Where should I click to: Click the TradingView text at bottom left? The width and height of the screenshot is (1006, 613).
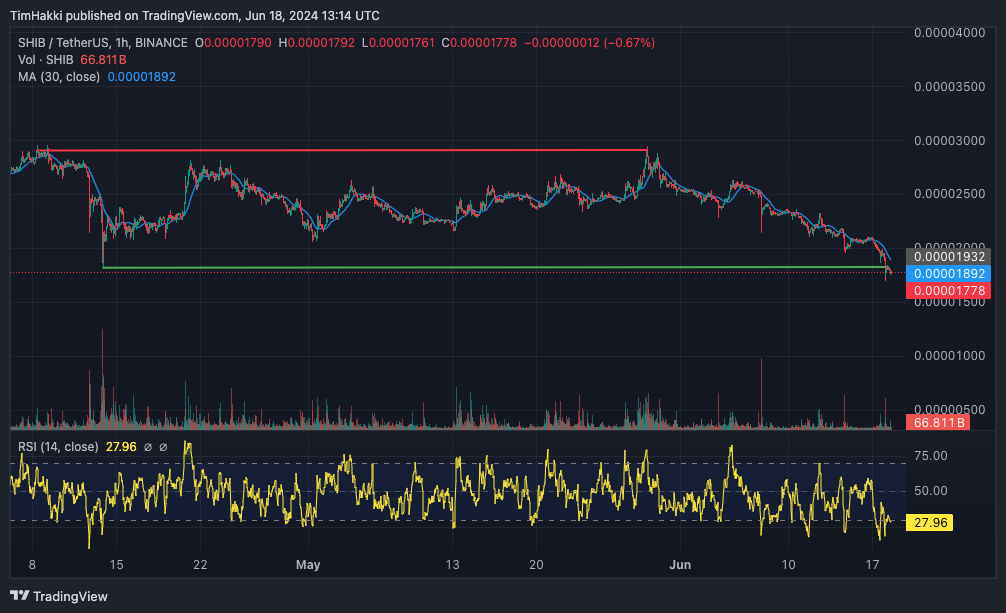click(71, 596)
